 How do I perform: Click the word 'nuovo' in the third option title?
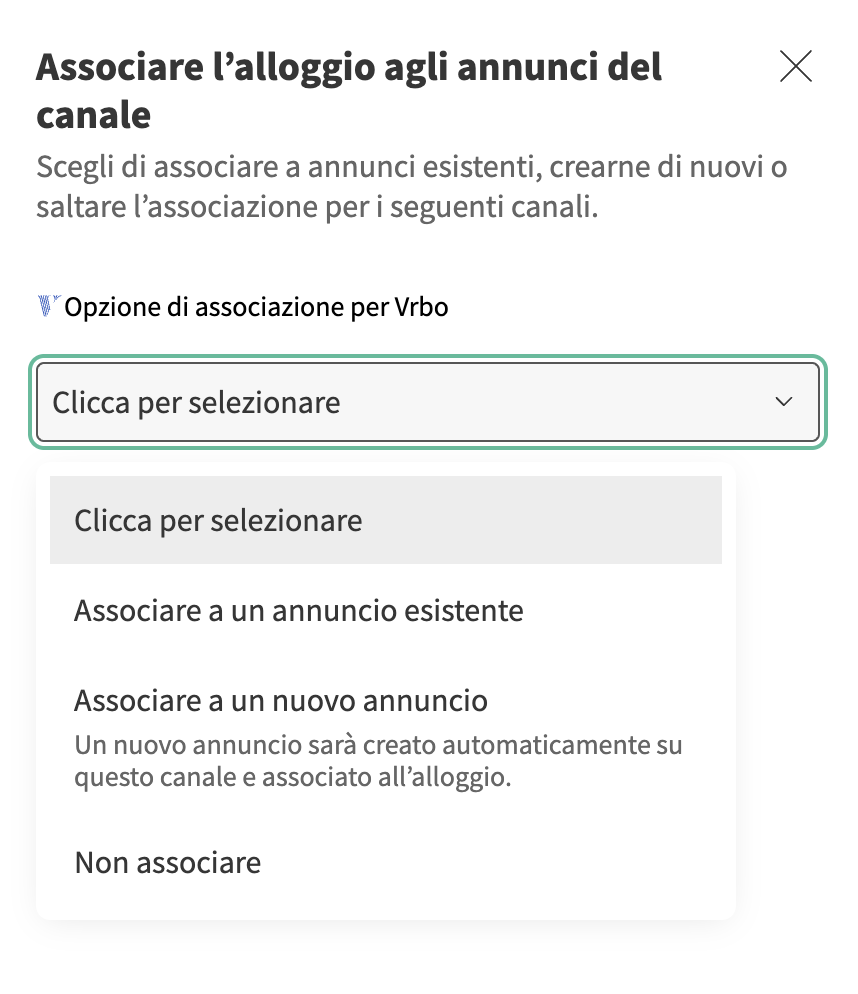point(313,700)
